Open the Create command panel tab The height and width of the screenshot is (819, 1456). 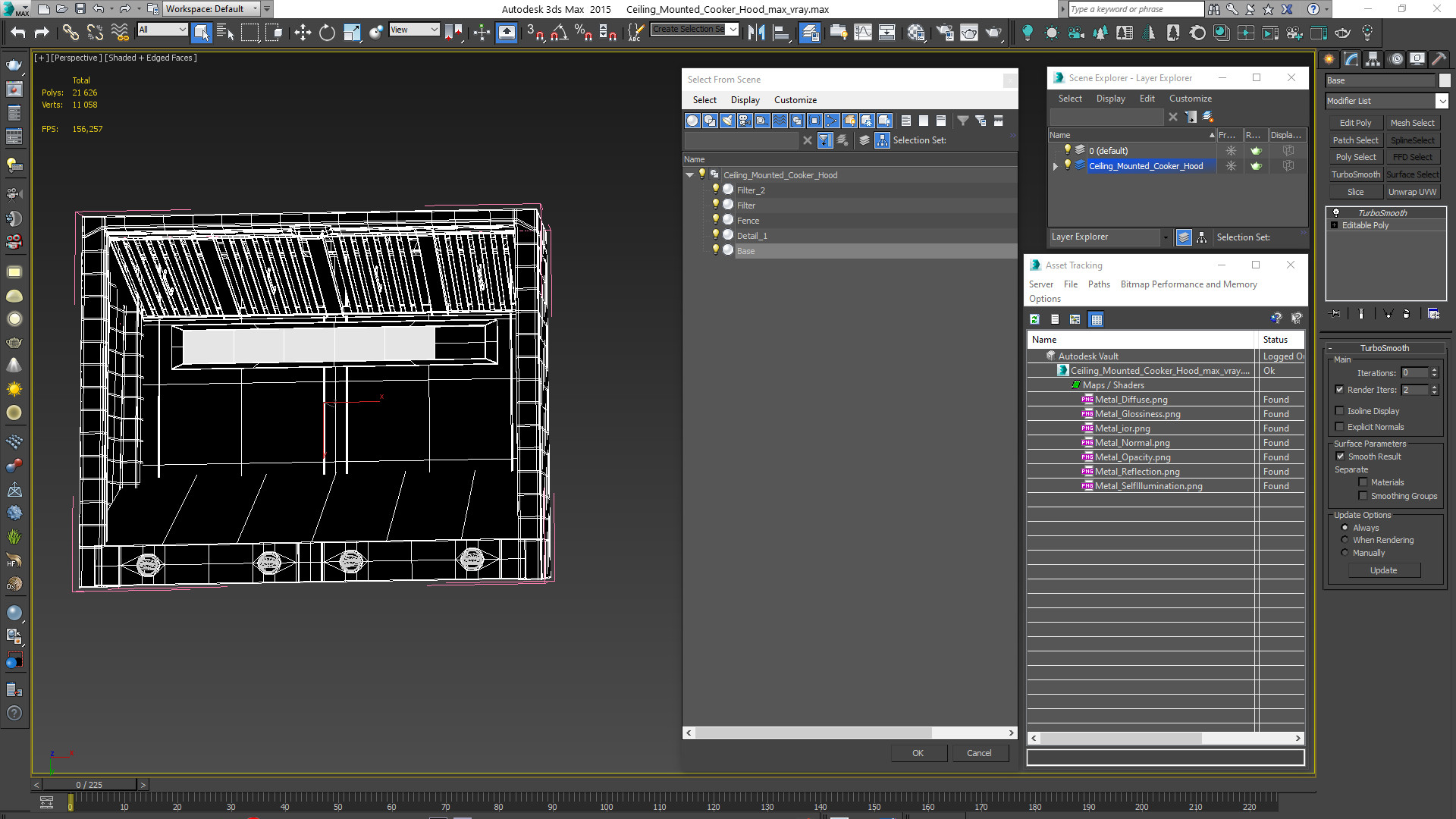click(1329, 59)
